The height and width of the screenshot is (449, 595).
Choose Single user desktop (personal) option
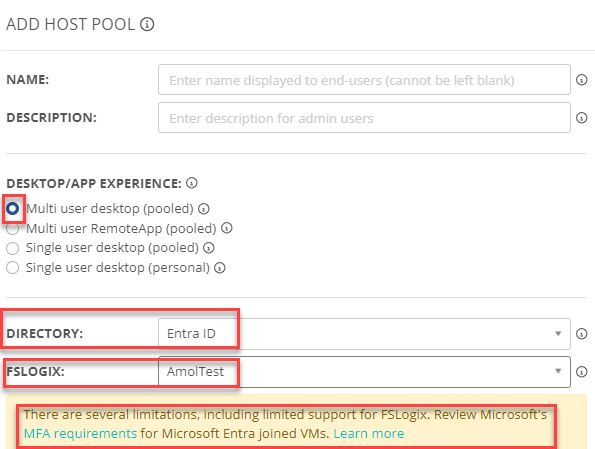(x=13, y=268)
